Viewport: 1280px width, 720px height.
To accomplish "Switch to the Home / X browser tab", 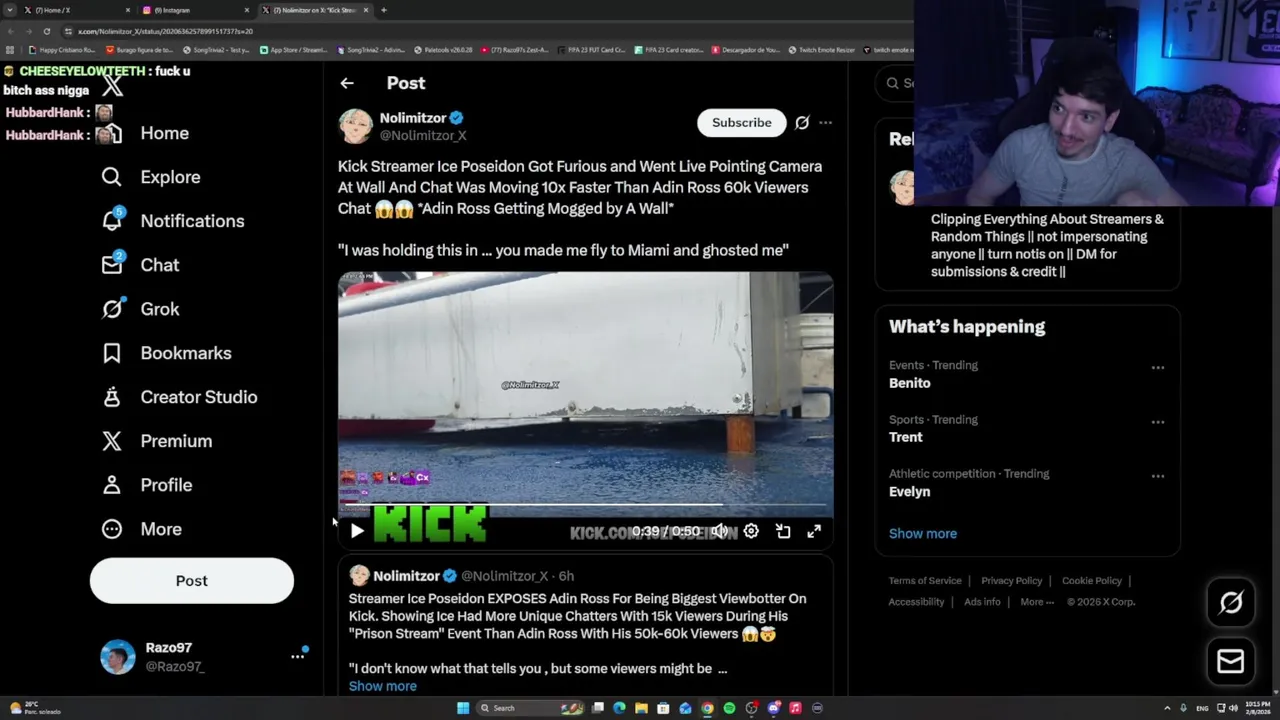I will 75,10.
